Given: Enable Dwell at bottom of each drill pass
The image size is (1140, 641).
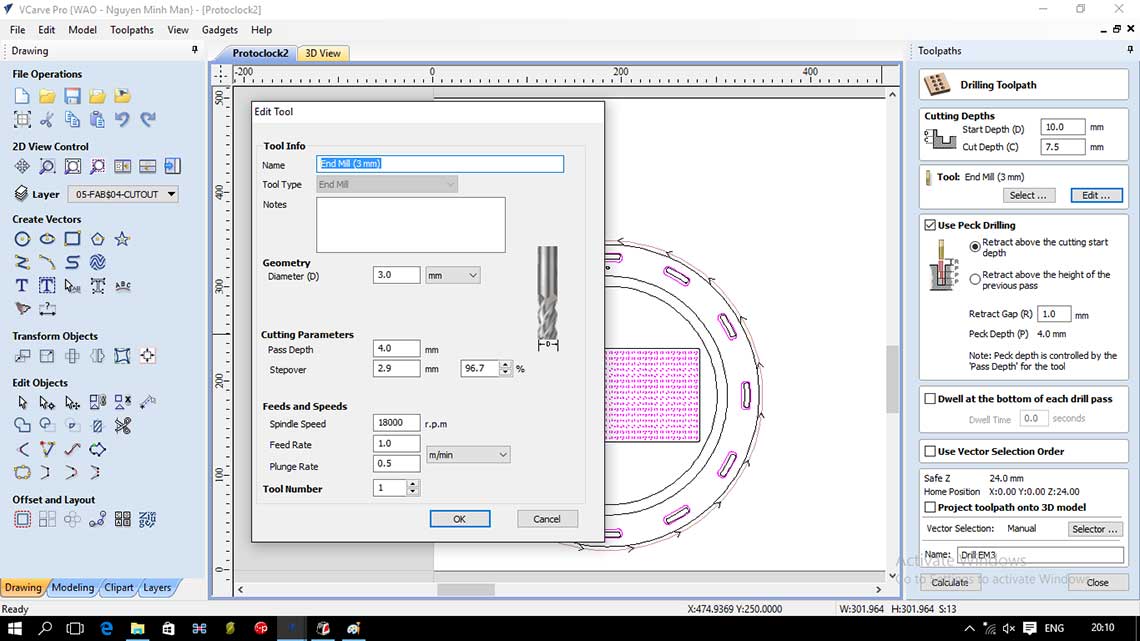Looking at the screenshot, I should coord(930,399).
